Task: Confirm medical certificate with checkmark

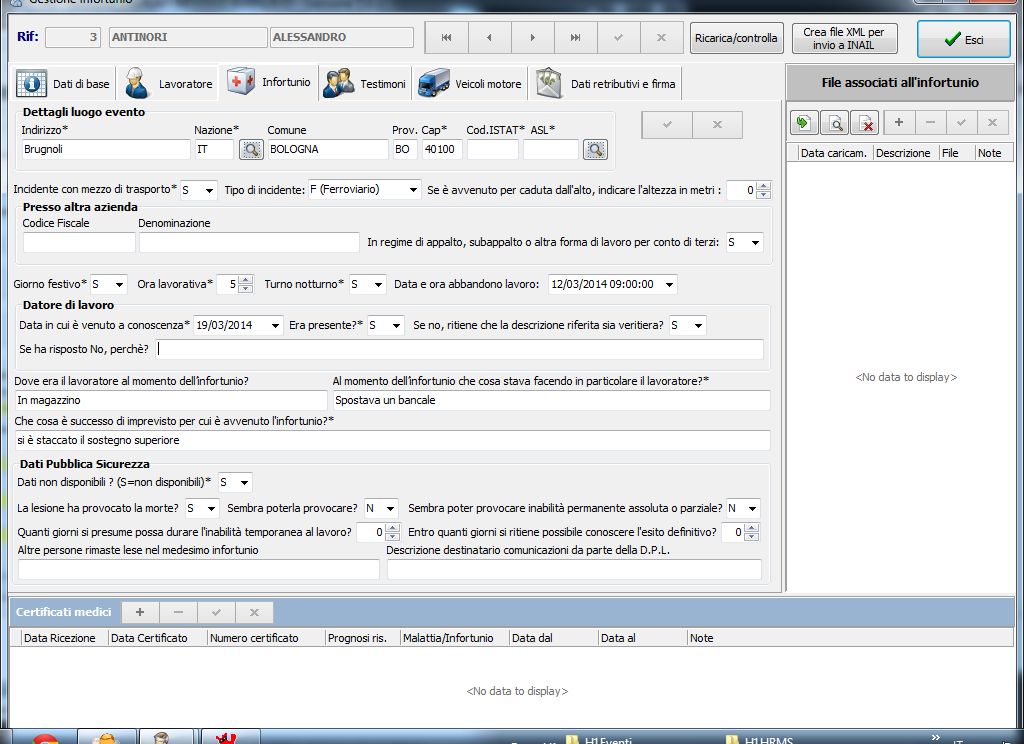Action: [x=216, y=612]
